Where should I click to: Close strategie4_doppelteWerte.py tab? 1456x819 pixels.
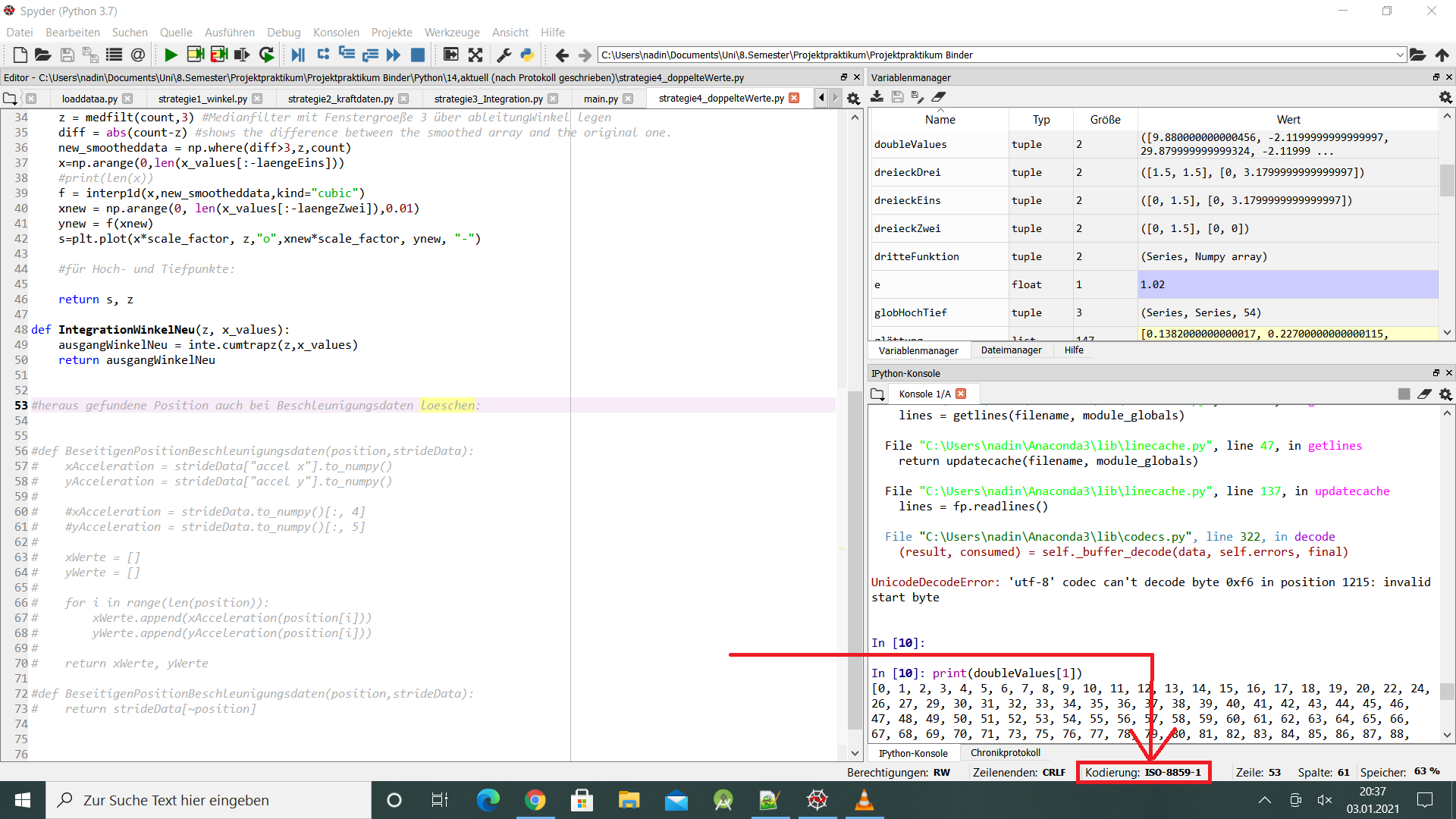coord(794,98)
